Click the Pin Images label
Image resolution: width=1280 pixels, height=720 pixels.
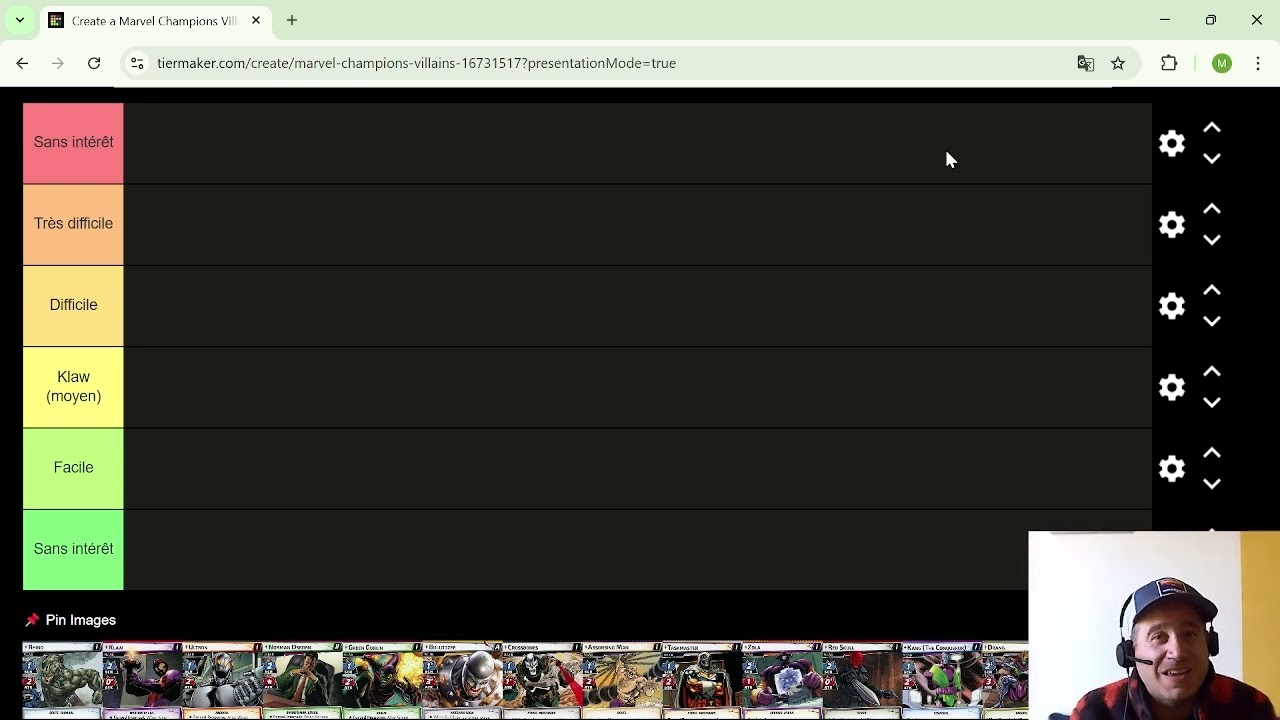tap(81, 620)
